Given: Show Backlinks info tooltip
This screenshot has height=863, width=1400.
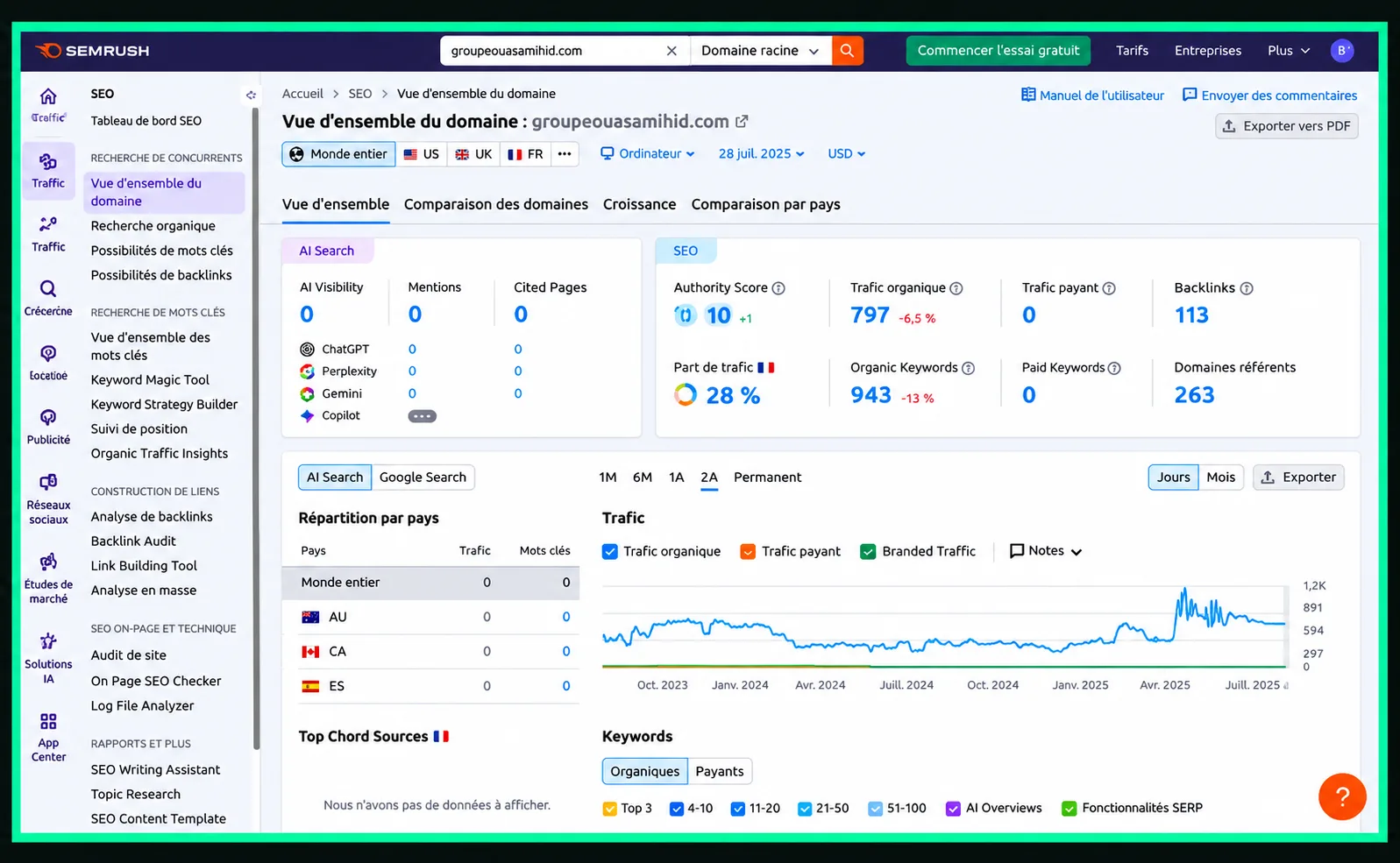Looking at the screenshot, I should pyautogui.click(x=1247, y=288).
